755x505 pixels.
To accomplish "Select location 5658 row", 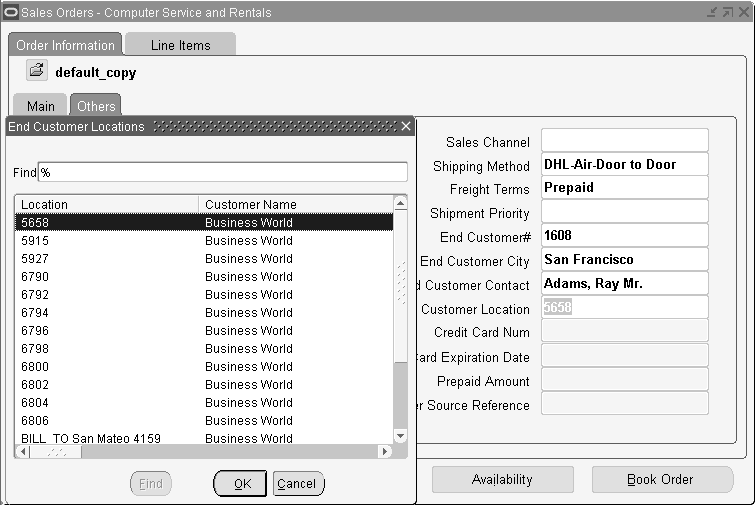I will click(204, 222).
